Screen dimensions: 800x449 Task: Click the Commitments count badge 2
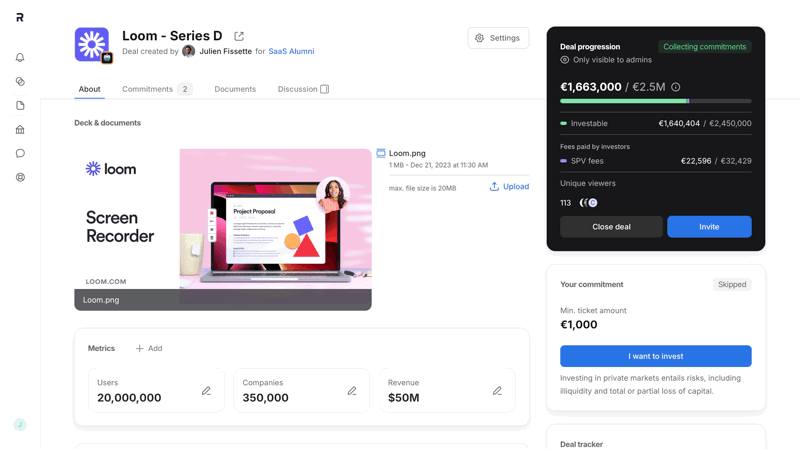[185, 89]
